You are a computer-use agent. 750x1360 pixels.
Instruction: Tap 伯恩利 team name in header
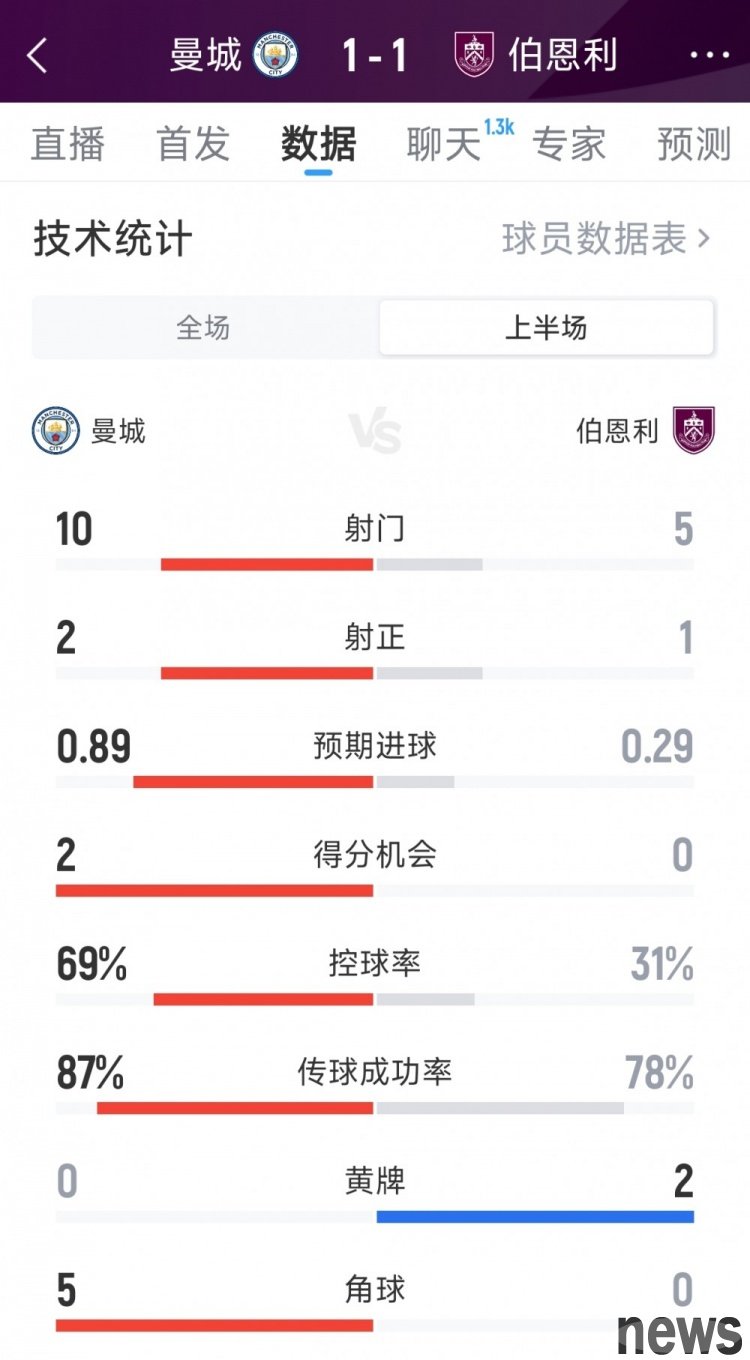tap(563, 56)
